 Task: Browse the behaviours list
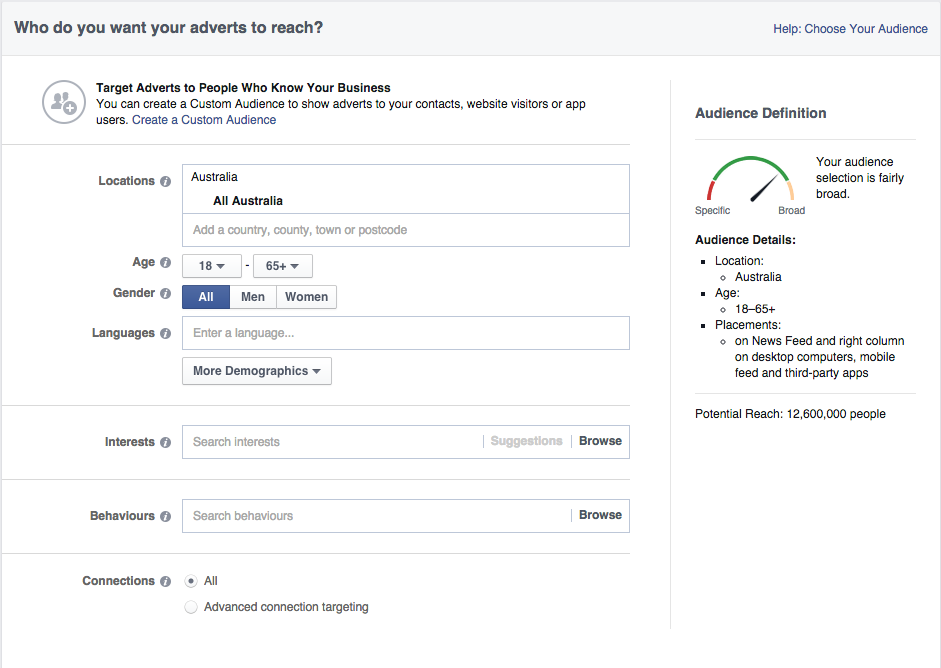600,515
